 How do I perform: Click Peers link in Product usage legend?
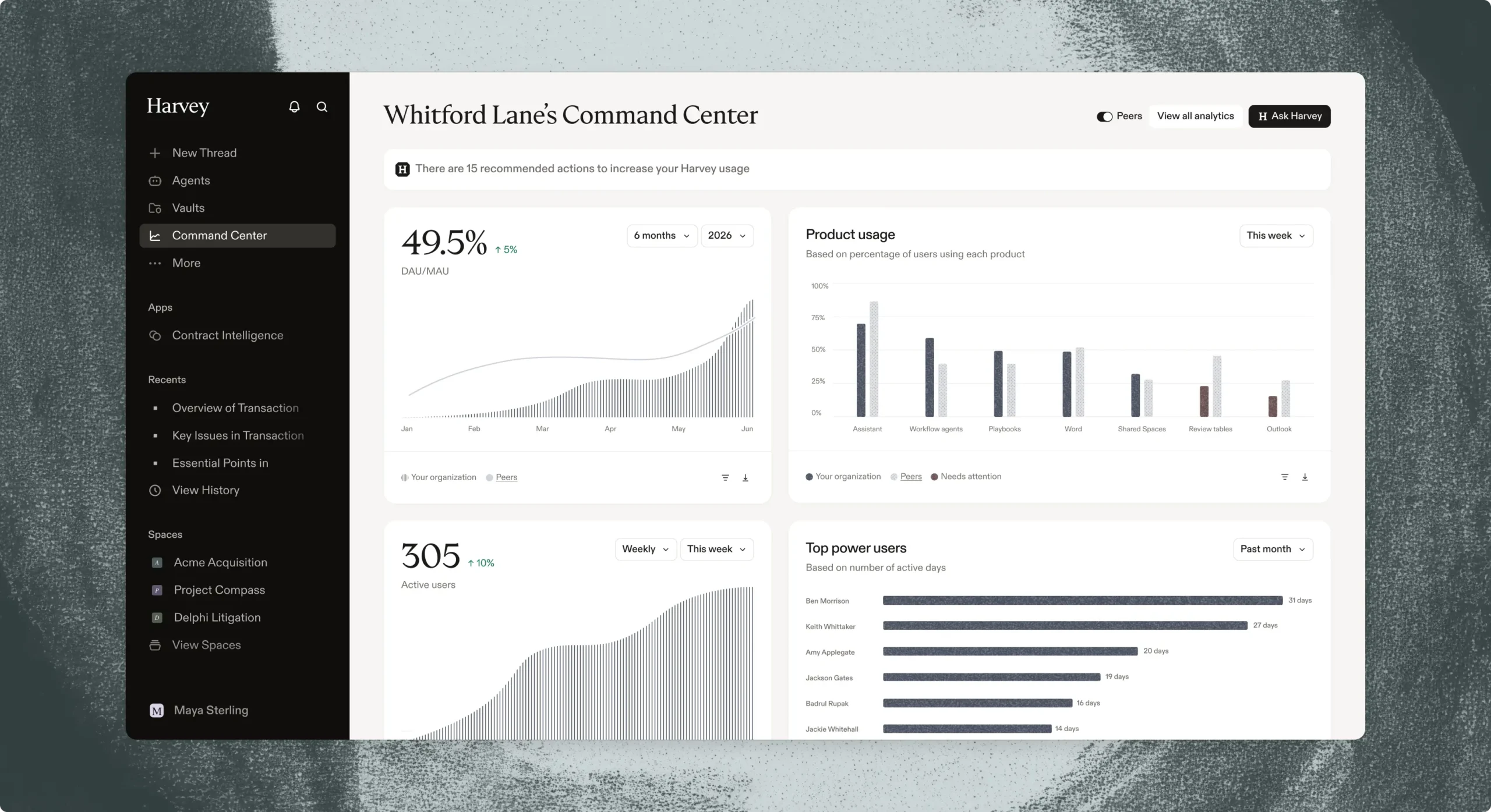pyautogui.click(x=911, y=477)
